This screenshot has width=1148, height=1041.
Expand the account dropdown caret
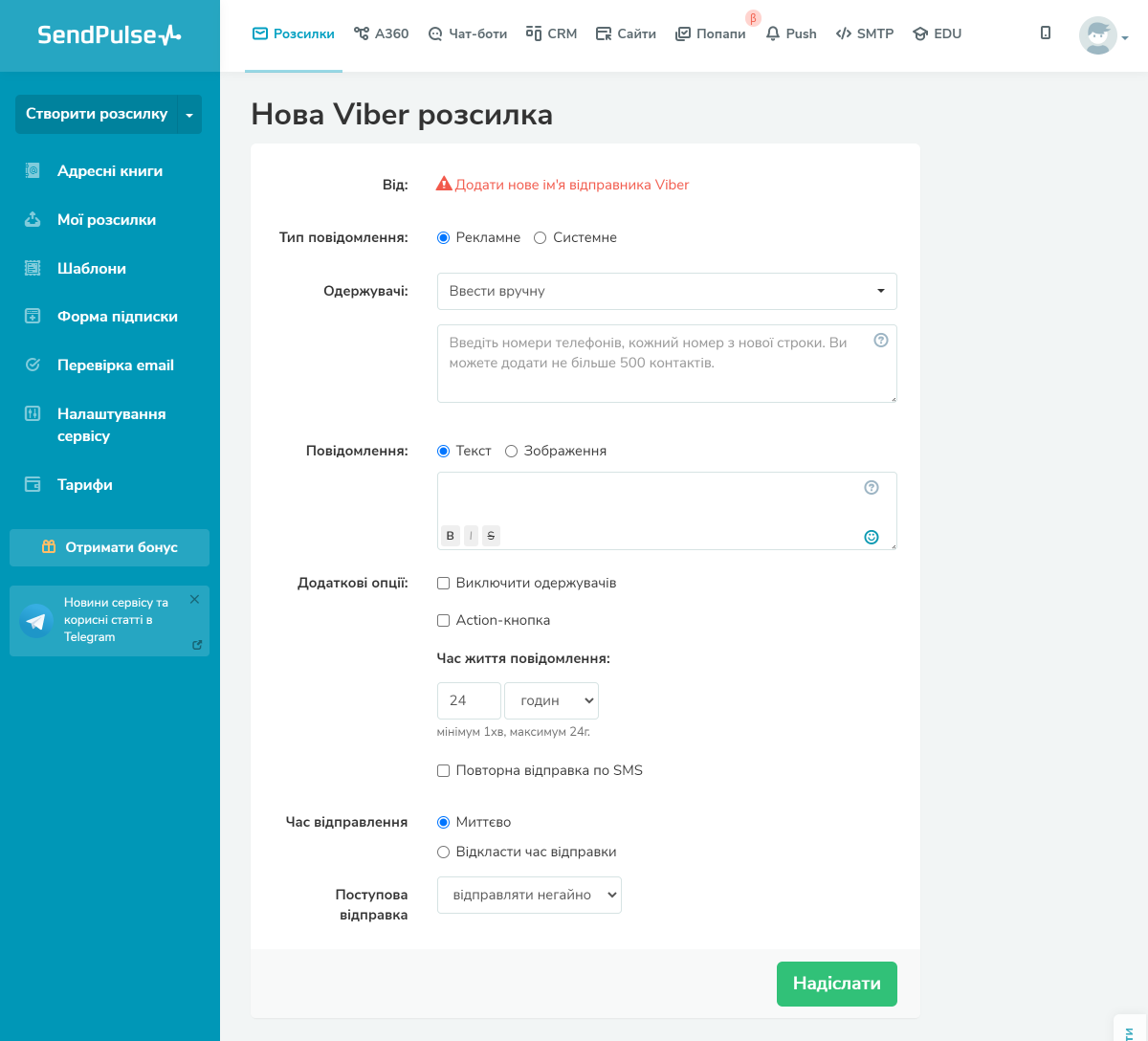pyautogui.click(x=1125, y=38)
